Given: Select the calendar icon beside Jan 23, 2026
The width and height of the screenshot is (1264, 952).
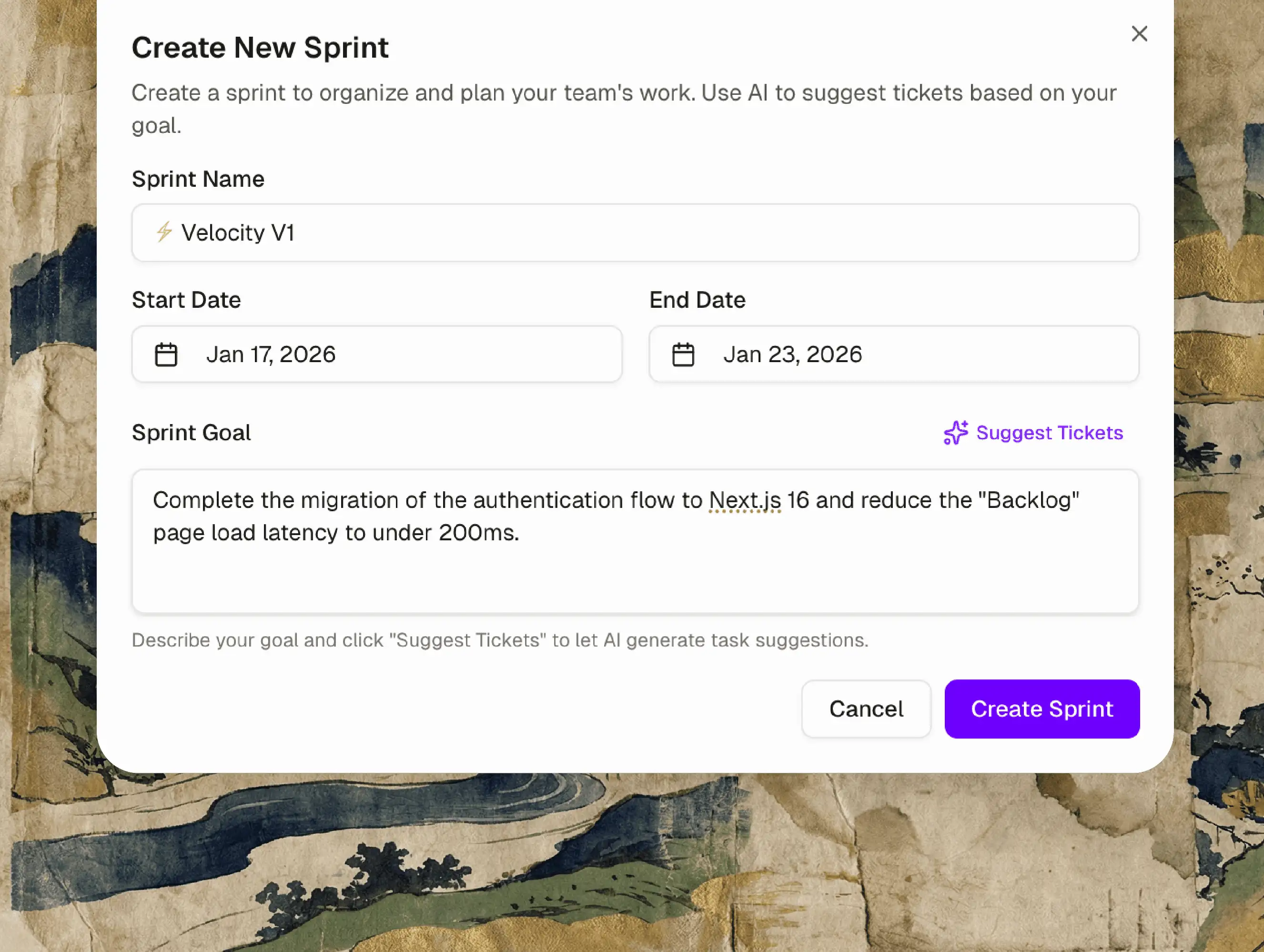Looking at the screenshot, I should point(684,354).
